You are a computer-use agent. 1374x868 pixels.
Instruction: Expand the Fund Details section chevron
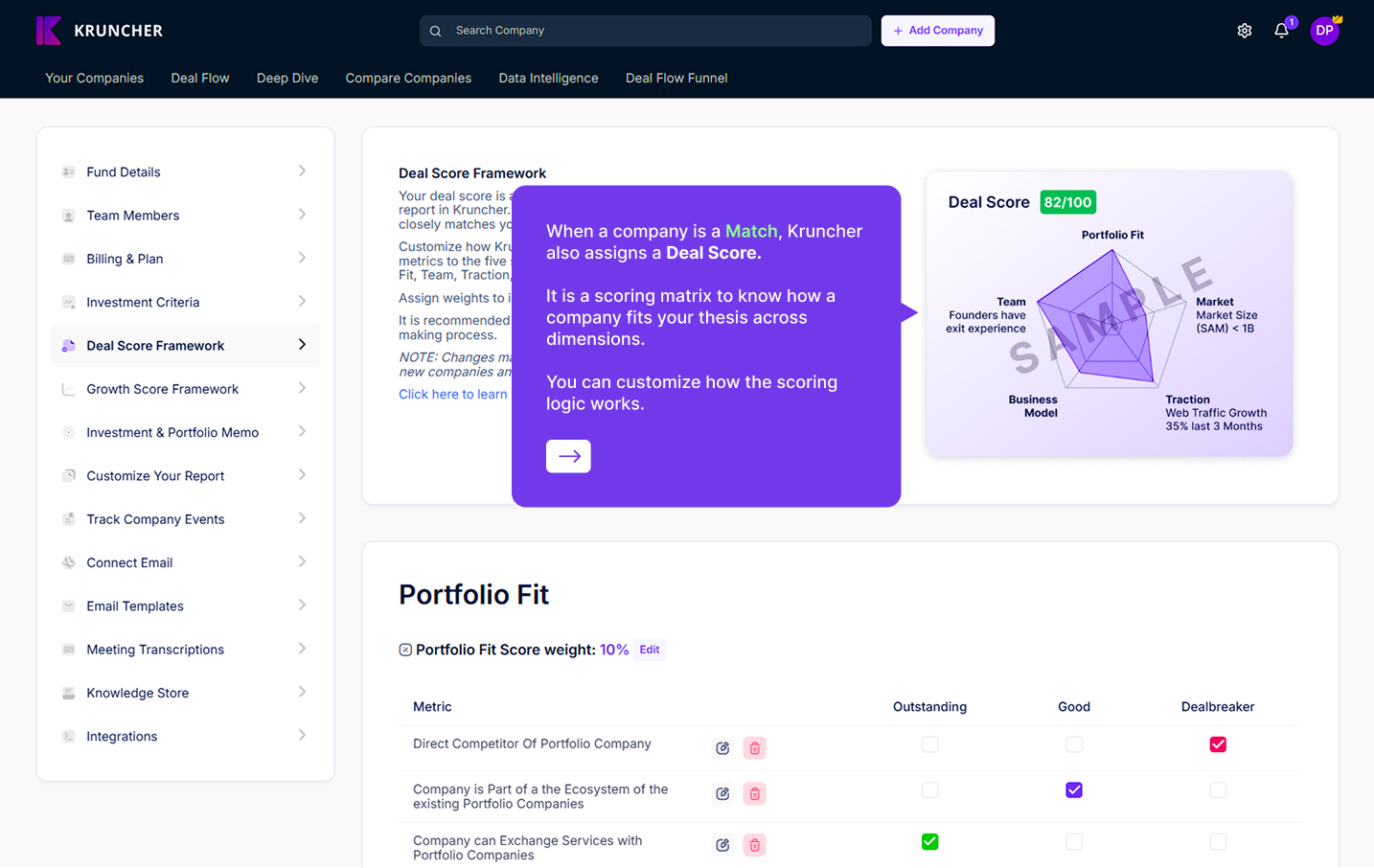point(302,171)
